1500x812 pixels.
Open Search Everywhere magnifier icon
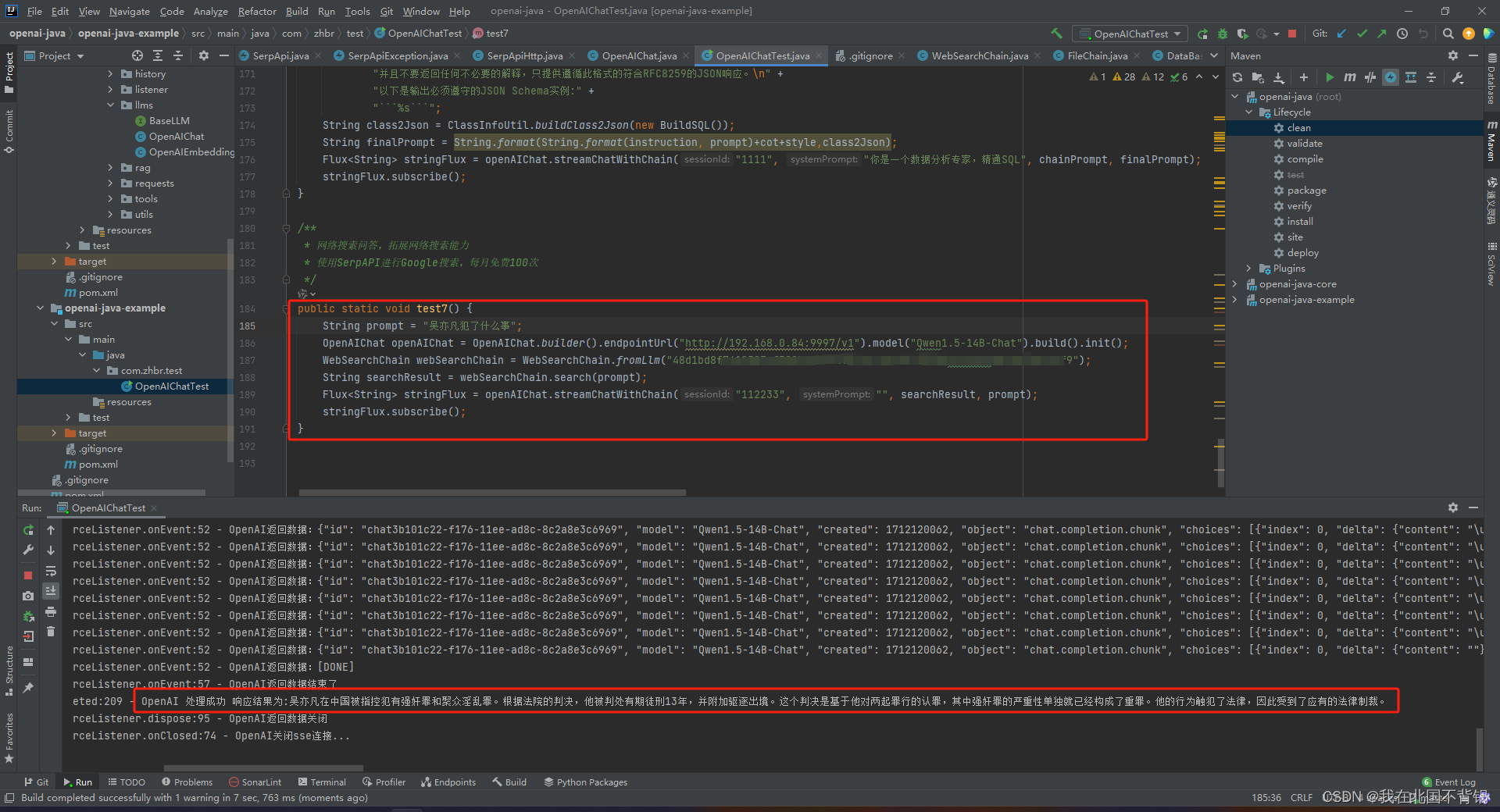click(x=1448, y=34)
